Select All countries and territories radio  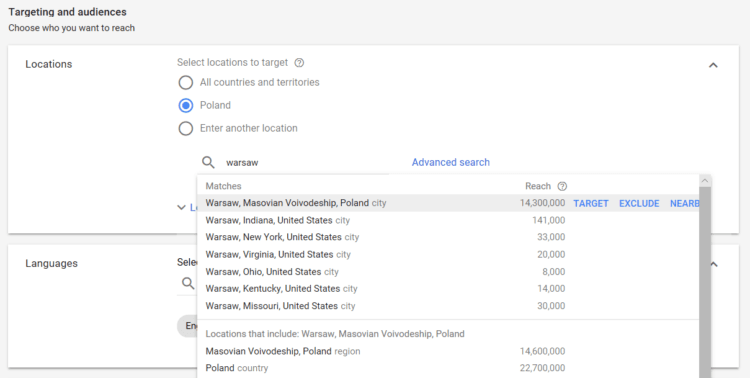[x=186, y=82]
